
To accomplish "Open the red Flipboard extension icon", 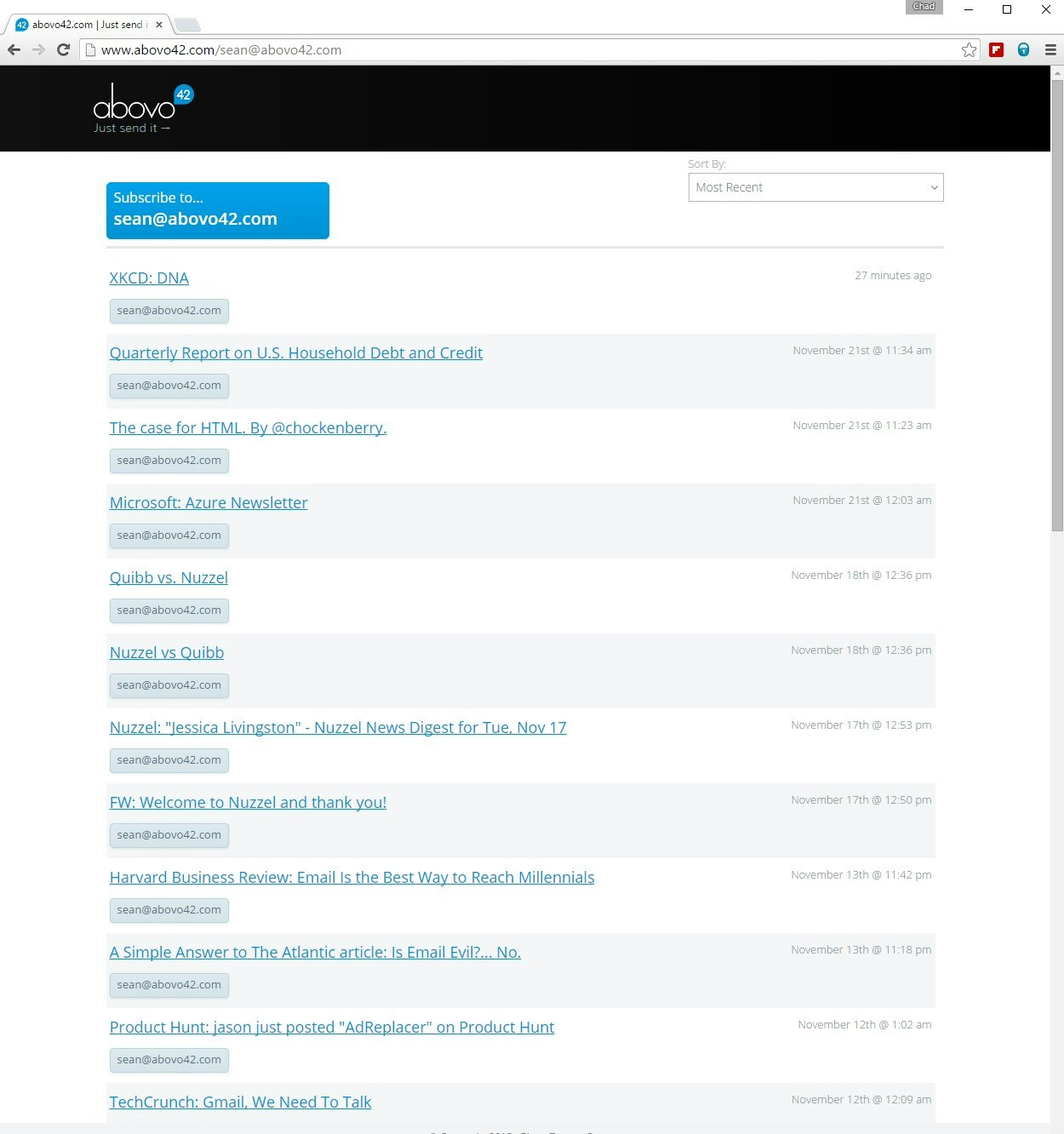I will (996, 50).
